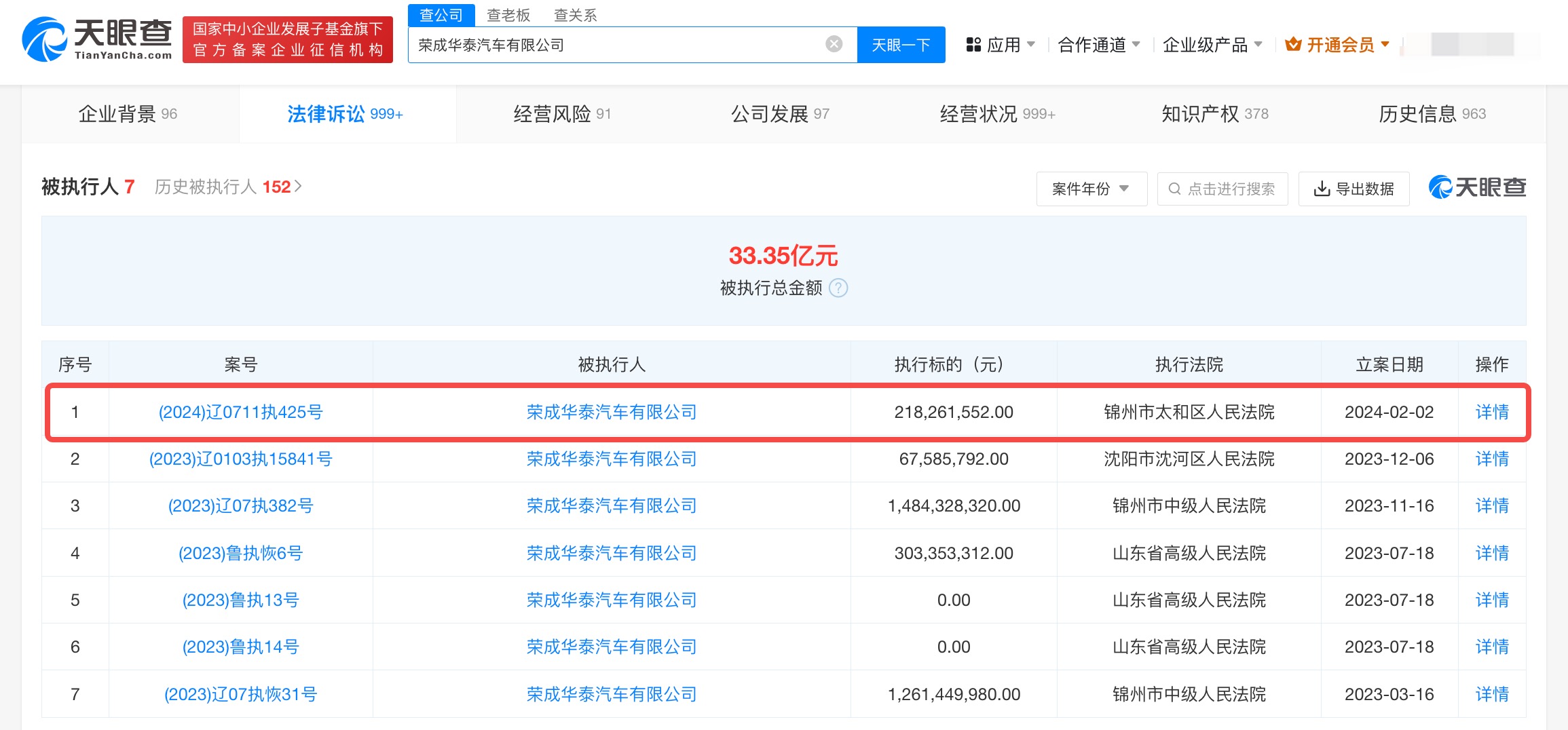Click the question mark help icon
Screen dimensions: 1568x730
coord(839,288)
